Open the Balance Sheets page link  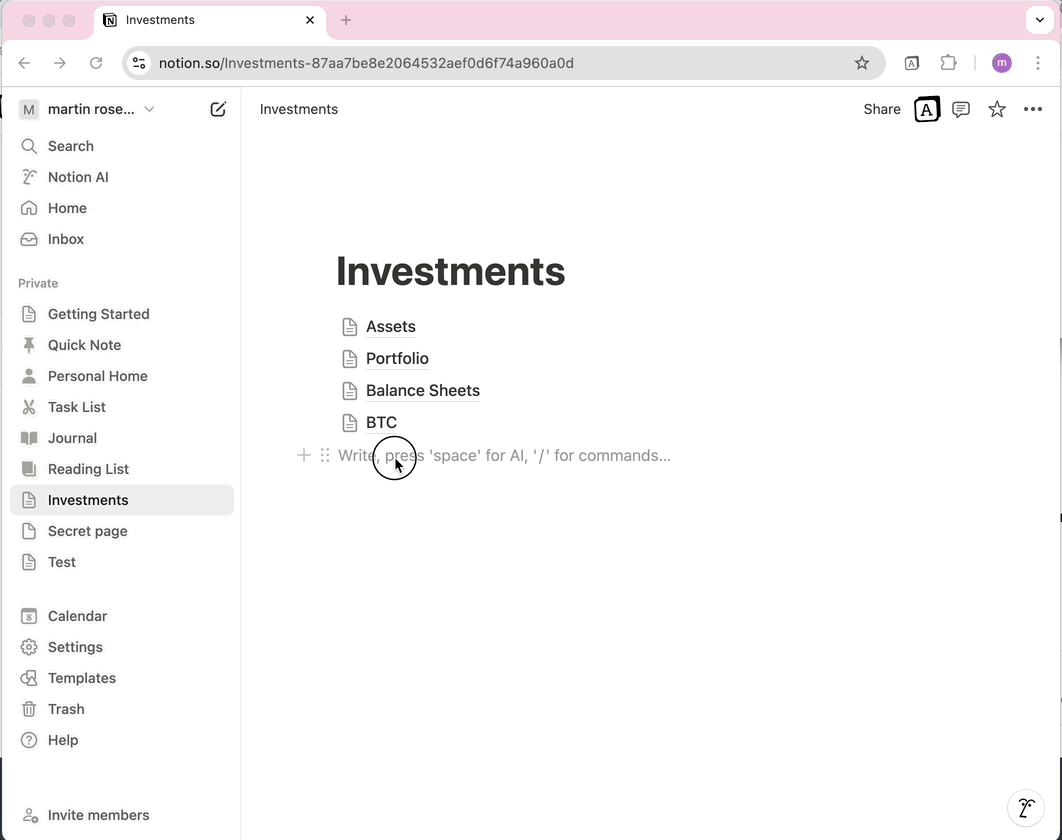(422, 391)
